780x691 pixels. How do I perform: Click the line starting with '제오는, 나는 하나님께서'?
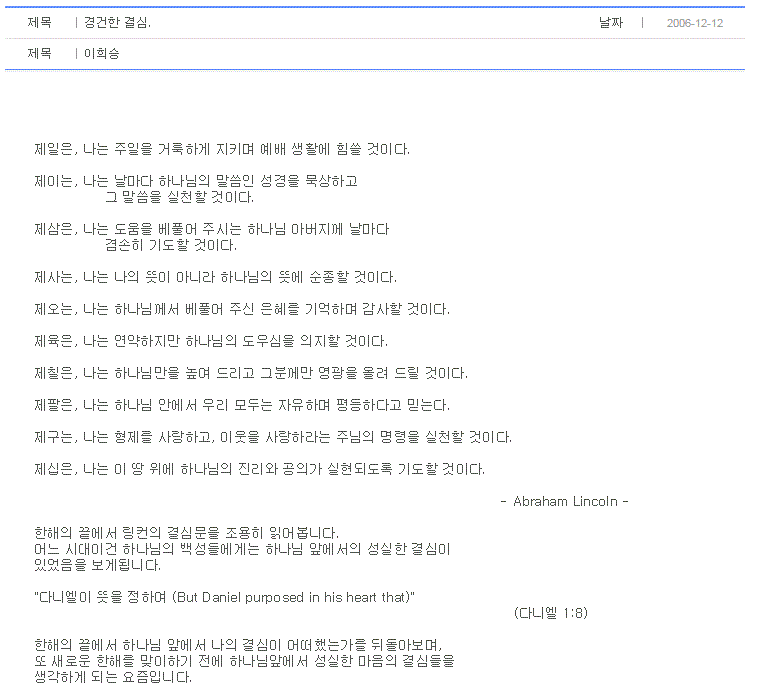(242, 309)
